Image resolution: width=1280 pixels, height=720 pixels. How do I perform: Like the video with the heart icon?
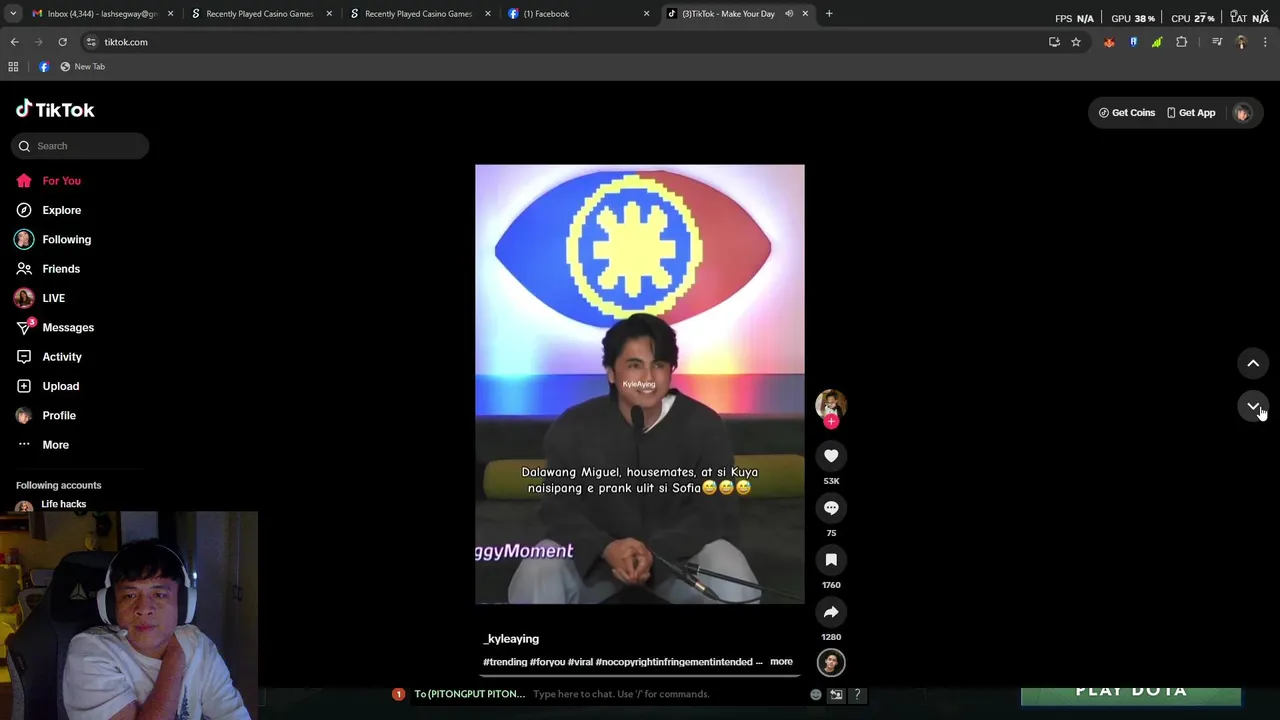(831, 456)
